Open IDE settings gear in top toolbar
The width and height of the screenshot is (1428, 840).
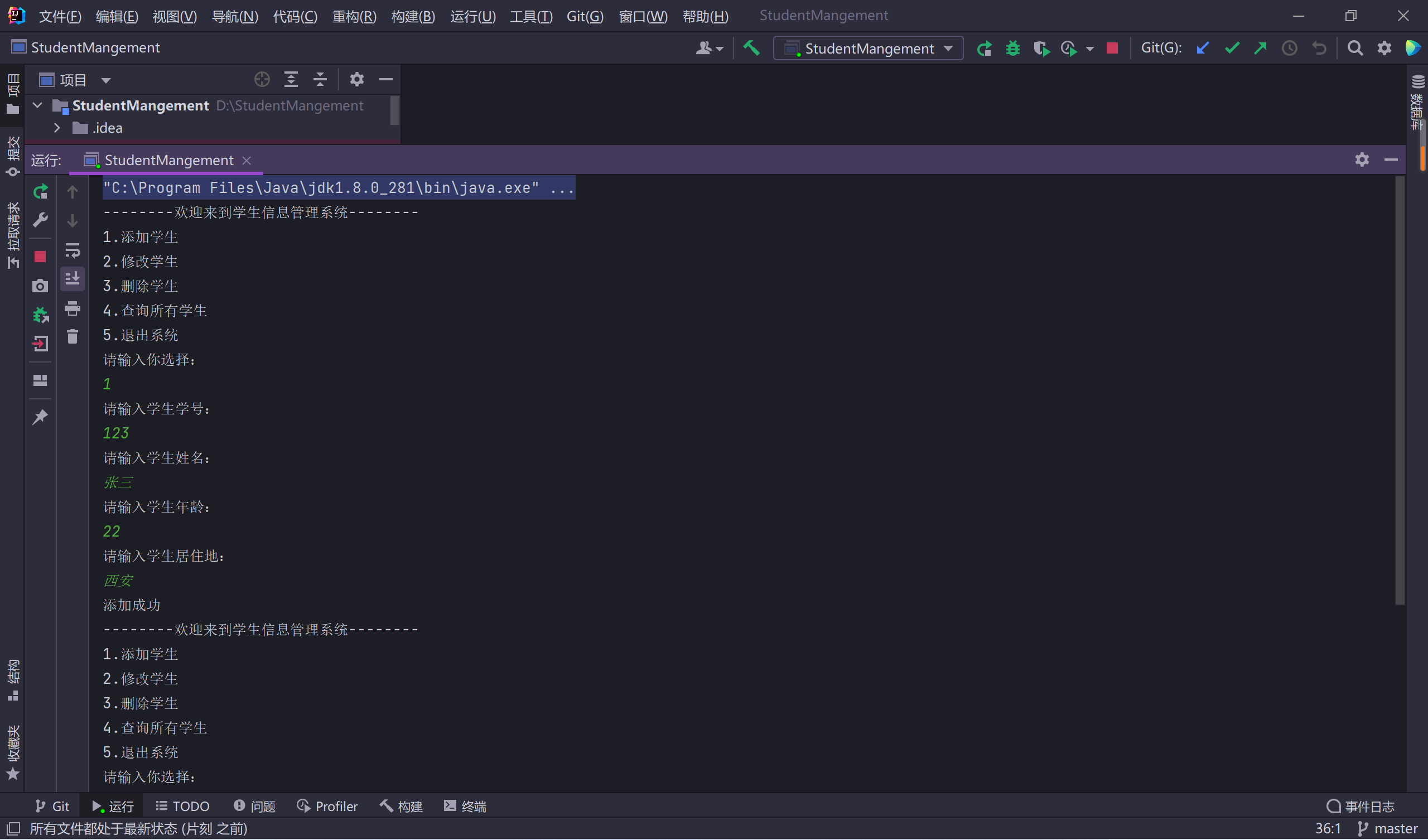click(1384, 48)
